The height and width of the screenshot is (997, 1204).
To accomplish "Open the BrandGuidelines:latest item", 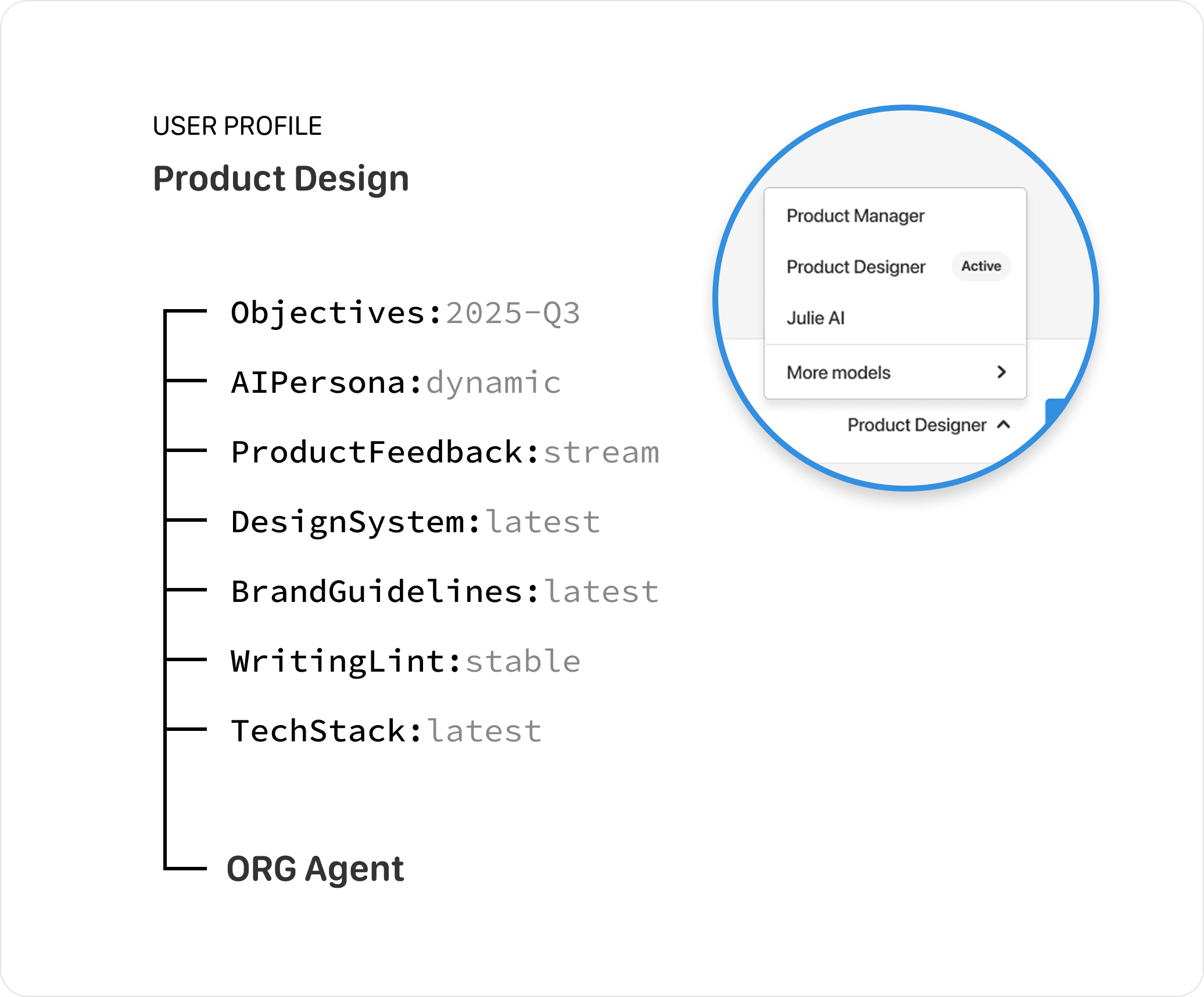I will pos(445,592).
